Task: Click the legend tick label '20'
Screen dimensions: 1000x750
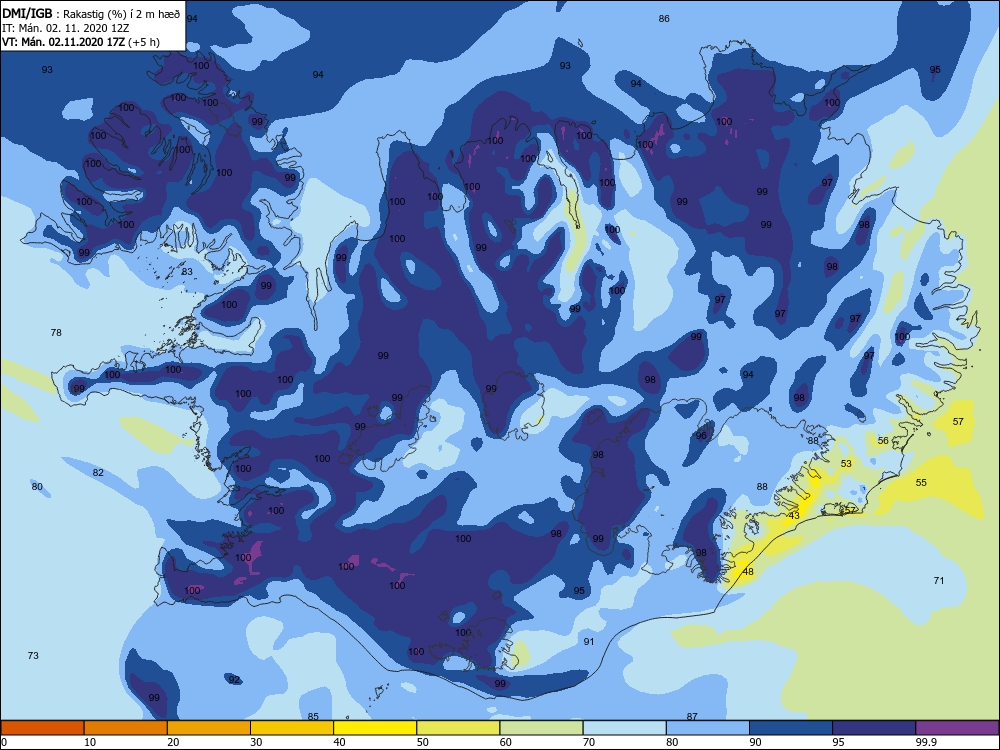Action: [x=173, y=742]
